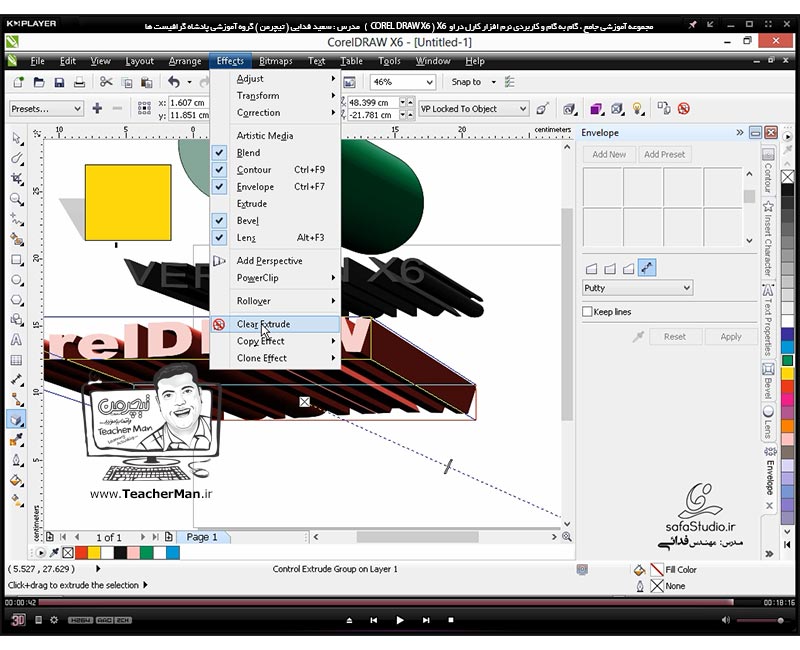
Task: Click the zoom magnifier beside horizontal scrollbar
Action: pos(567,537)
